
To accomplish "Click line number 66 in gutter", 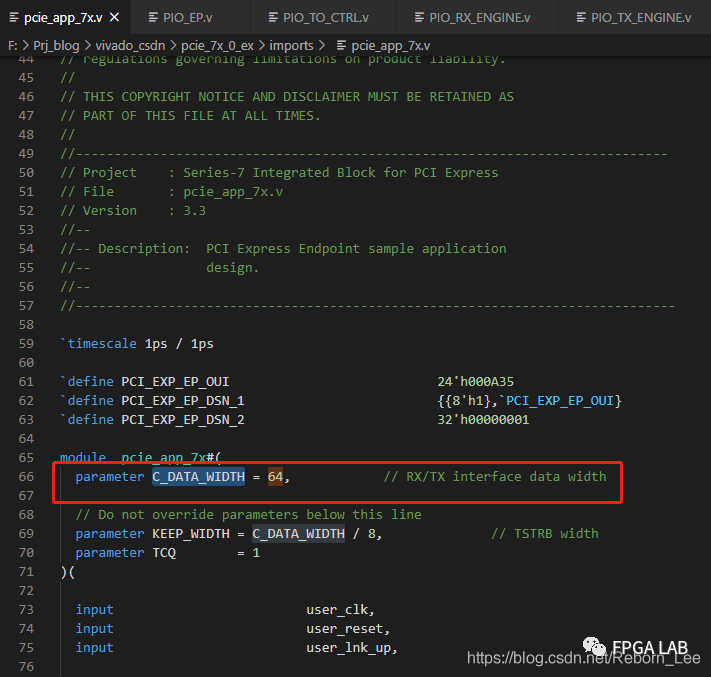I will [26, 477].
